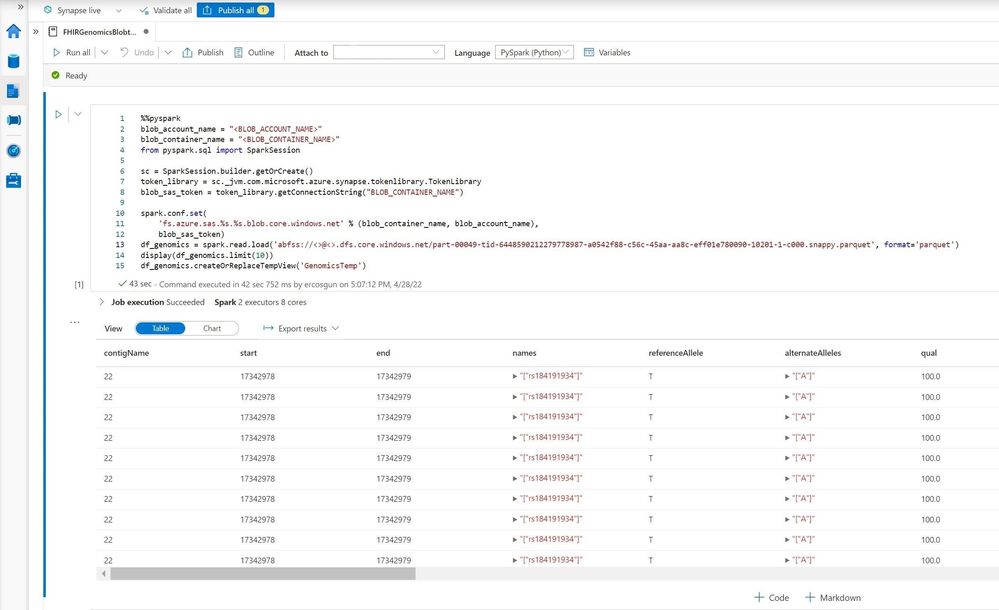
Task: Open the Language PySpark dropdown
Action: point(535,52)
